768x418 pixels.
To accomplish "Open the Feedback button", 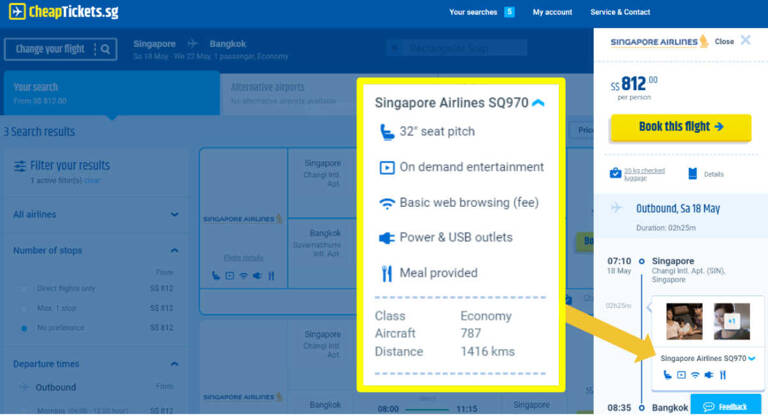I will coord(726,406).
